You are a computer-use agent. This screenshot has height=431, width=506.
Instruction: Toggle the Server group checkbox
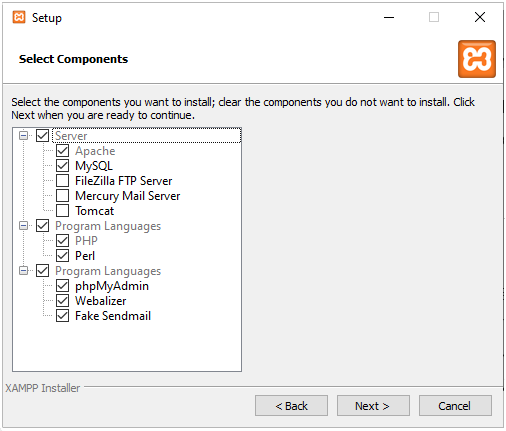tap(43, 136)
